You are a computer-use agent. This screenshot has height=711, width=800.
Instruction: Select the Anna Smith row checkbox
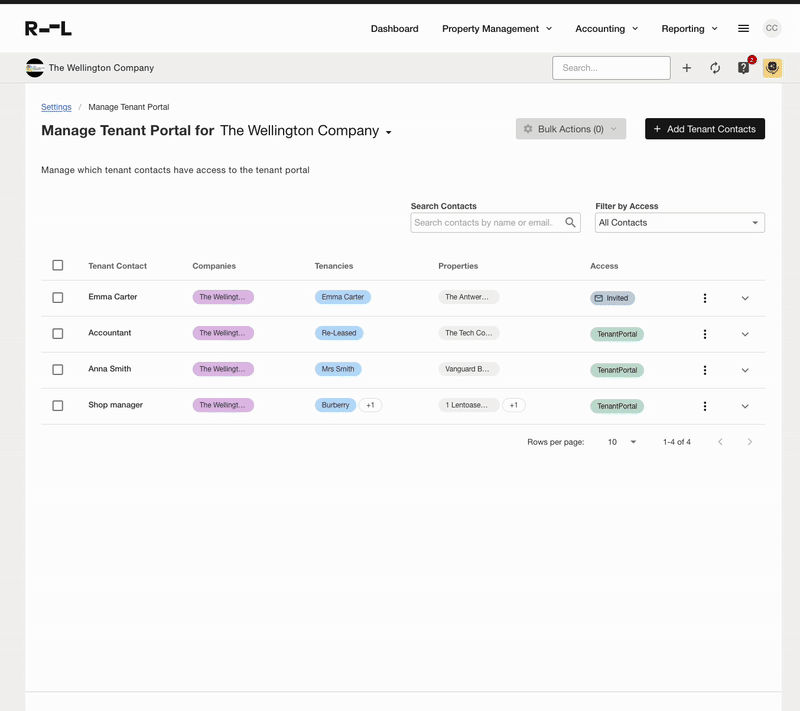(58, 370)
